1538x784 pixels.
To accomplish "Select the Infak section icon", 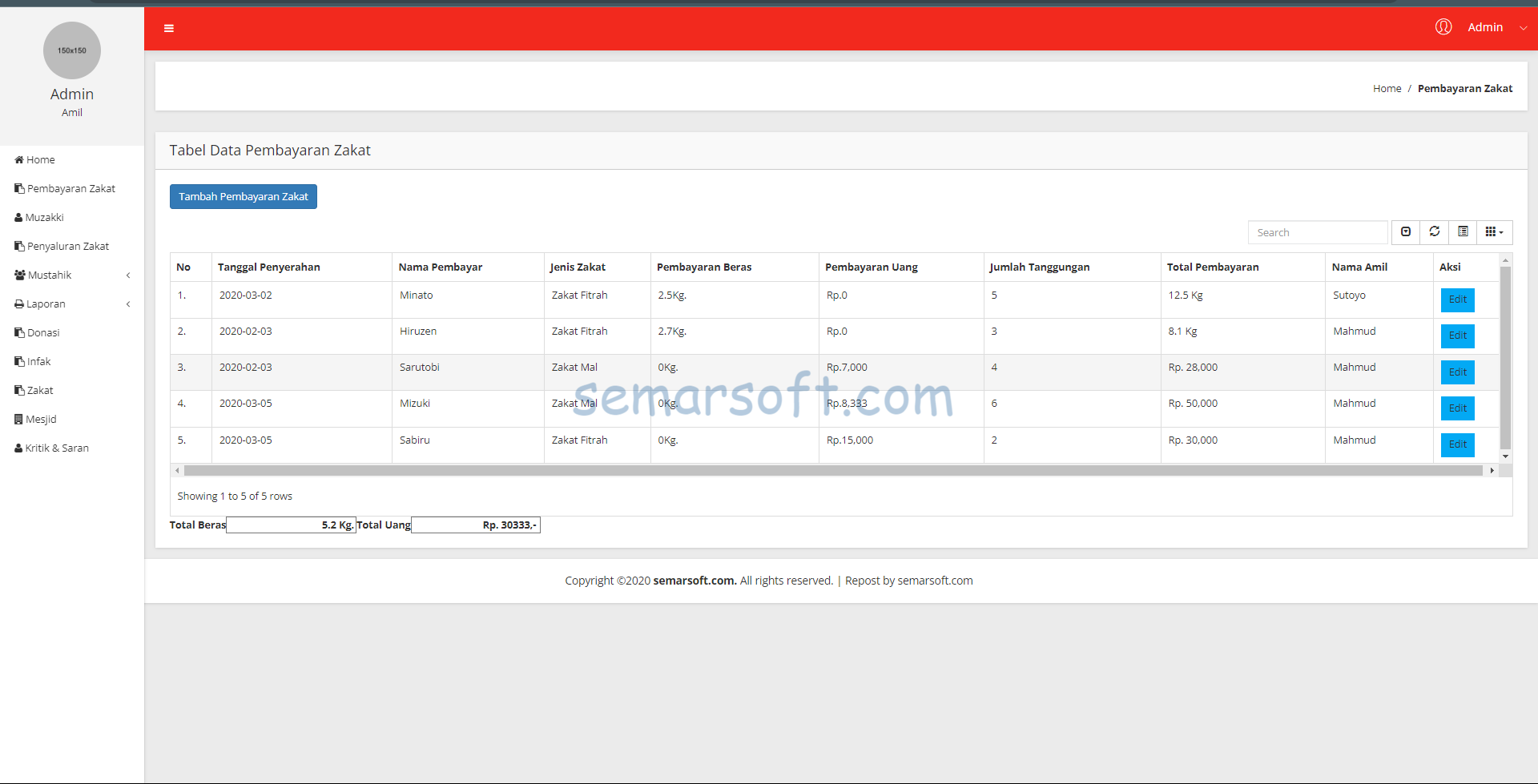I will (x=18, y=361).
